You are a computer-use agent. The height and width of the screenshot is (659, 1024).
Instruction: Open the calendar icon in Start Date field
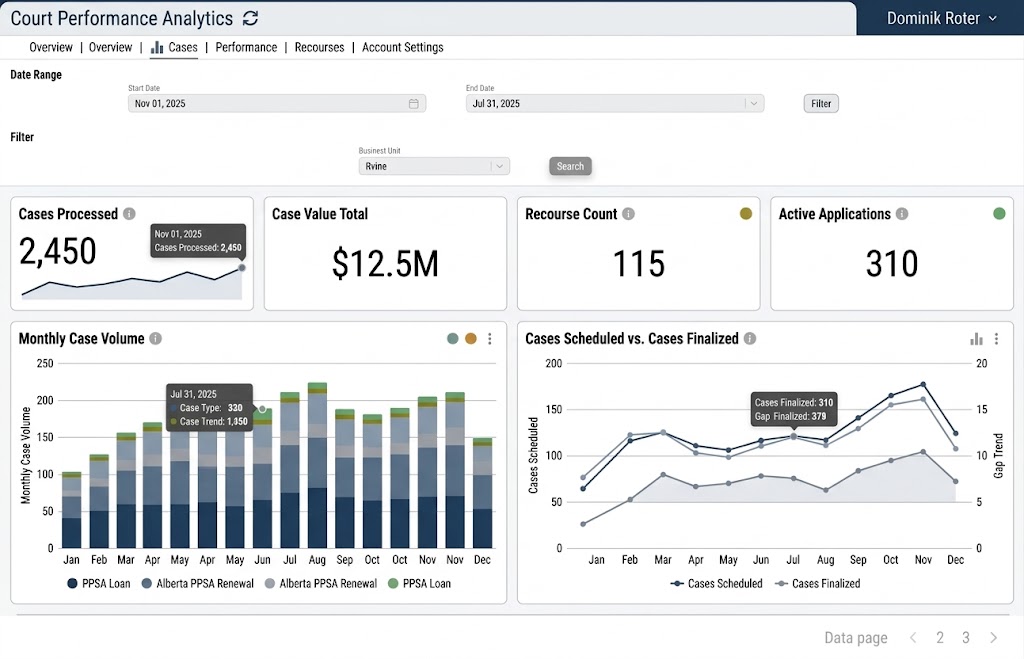413,103
